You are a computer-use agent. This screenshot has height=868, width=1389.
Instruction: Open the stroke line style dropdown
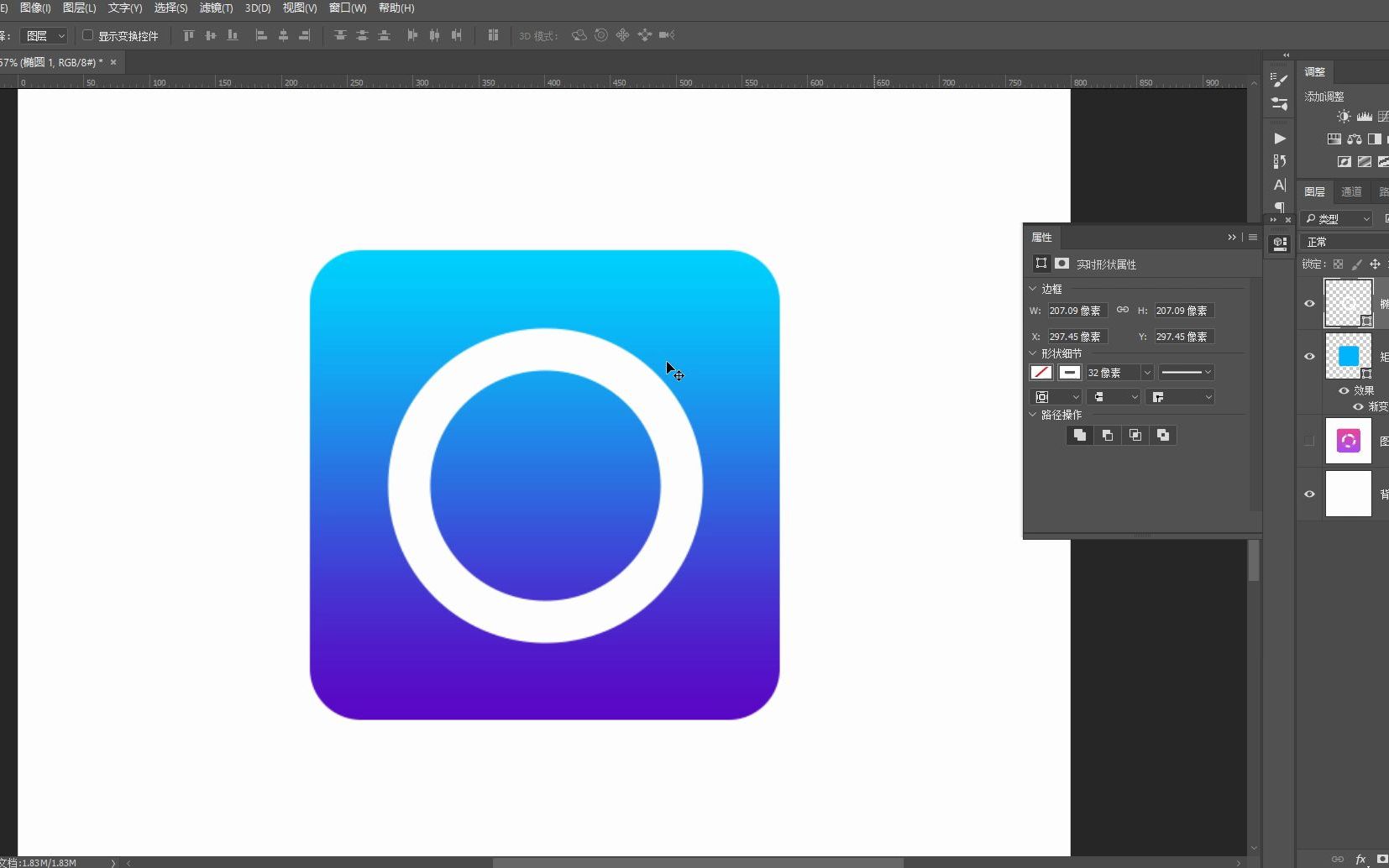1186,372
